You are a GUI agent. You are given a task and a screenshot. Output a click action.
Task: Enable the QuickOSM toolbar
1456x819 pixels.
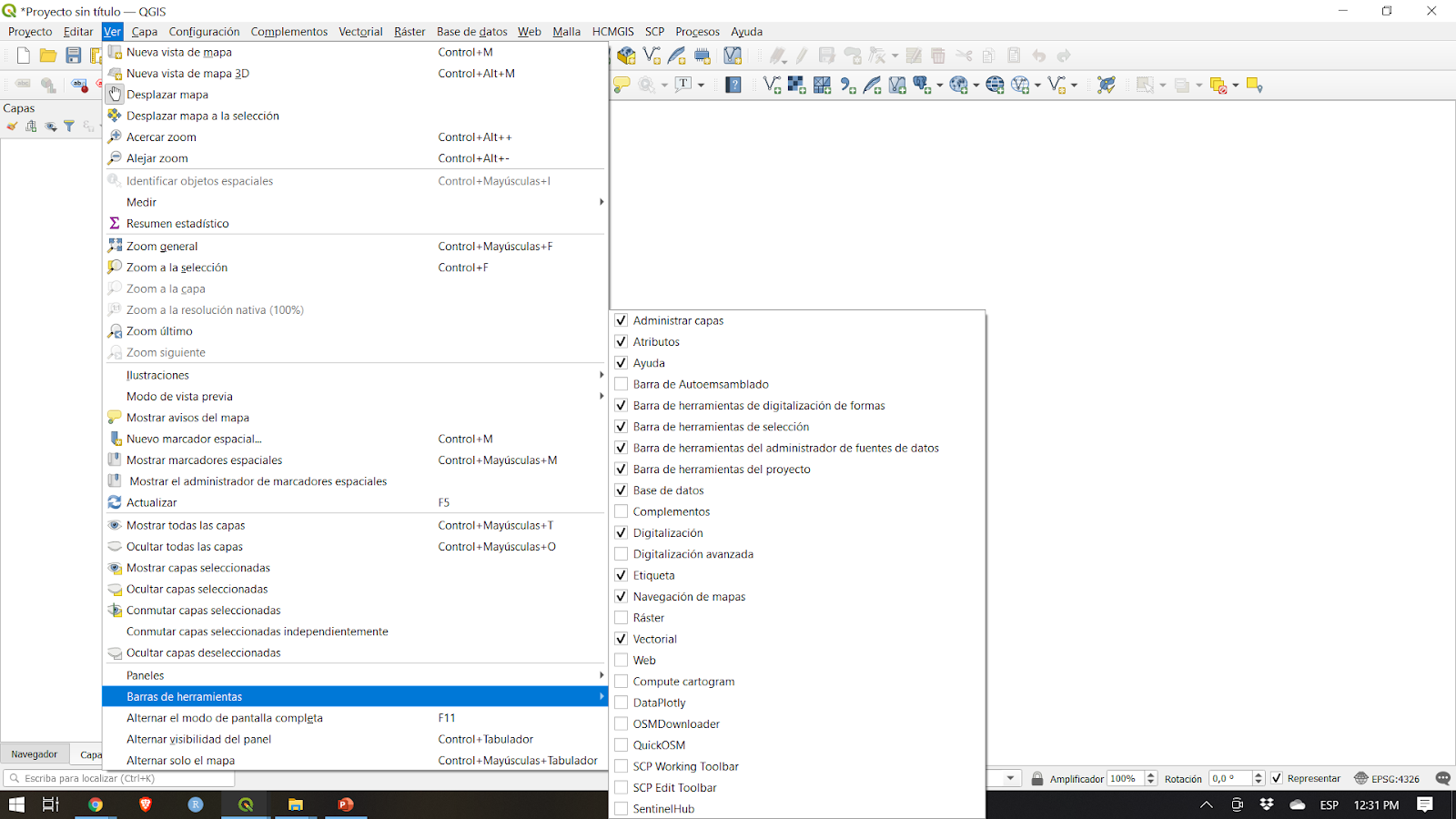(x=621, y=744)
